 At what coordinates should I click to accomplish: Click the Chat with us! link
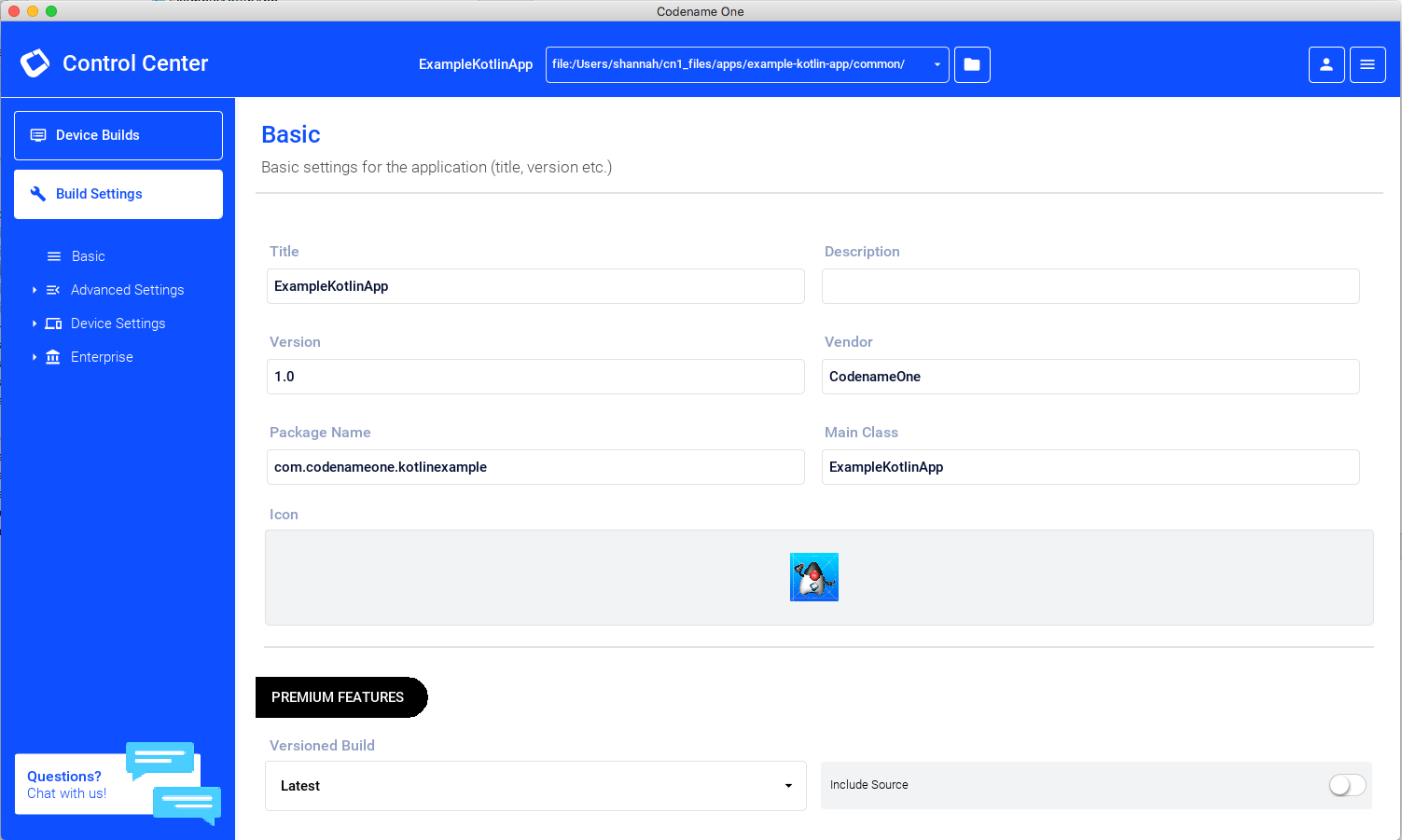[66, 793]
